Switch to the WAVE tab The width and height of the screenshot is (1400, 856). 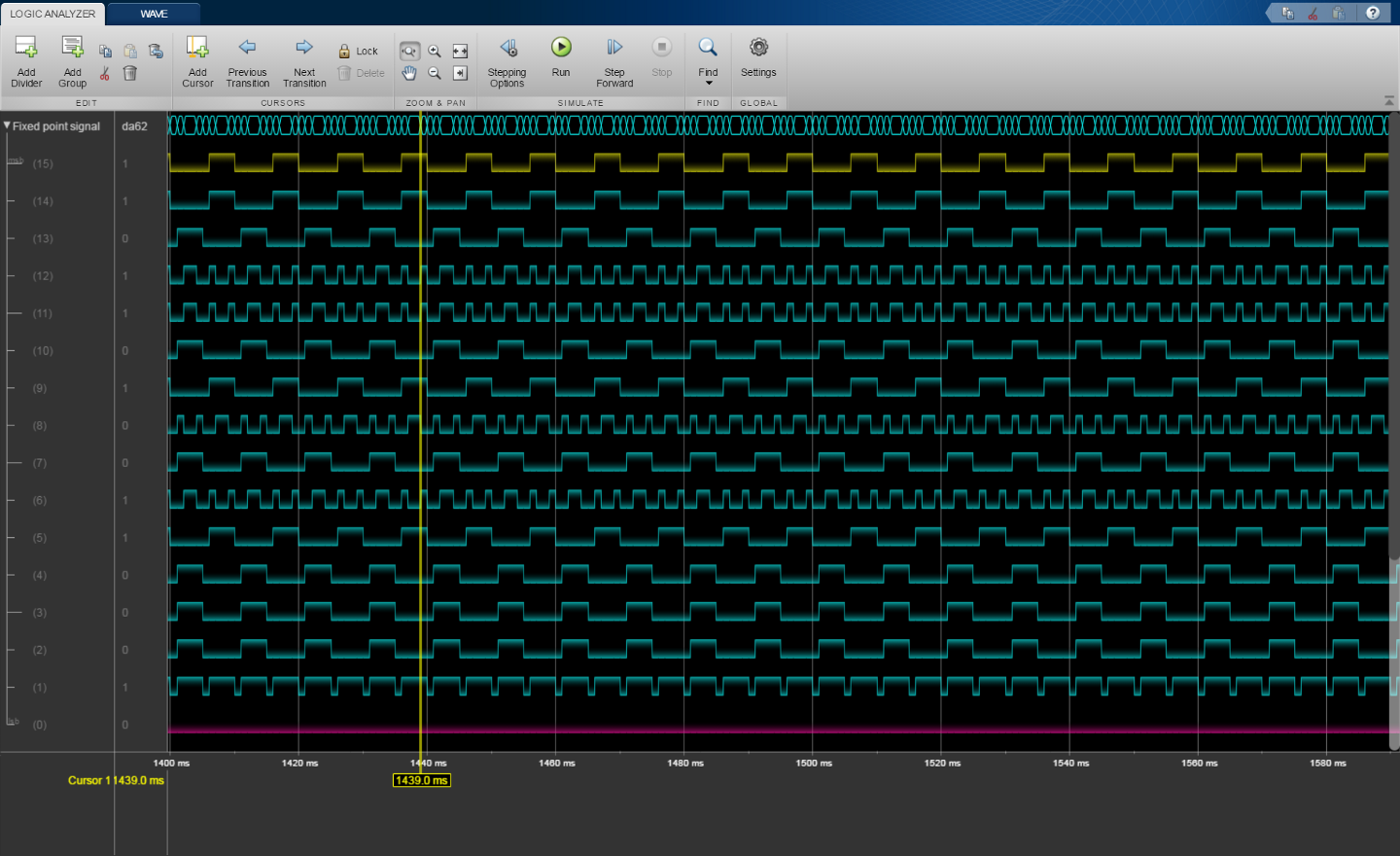154,14
